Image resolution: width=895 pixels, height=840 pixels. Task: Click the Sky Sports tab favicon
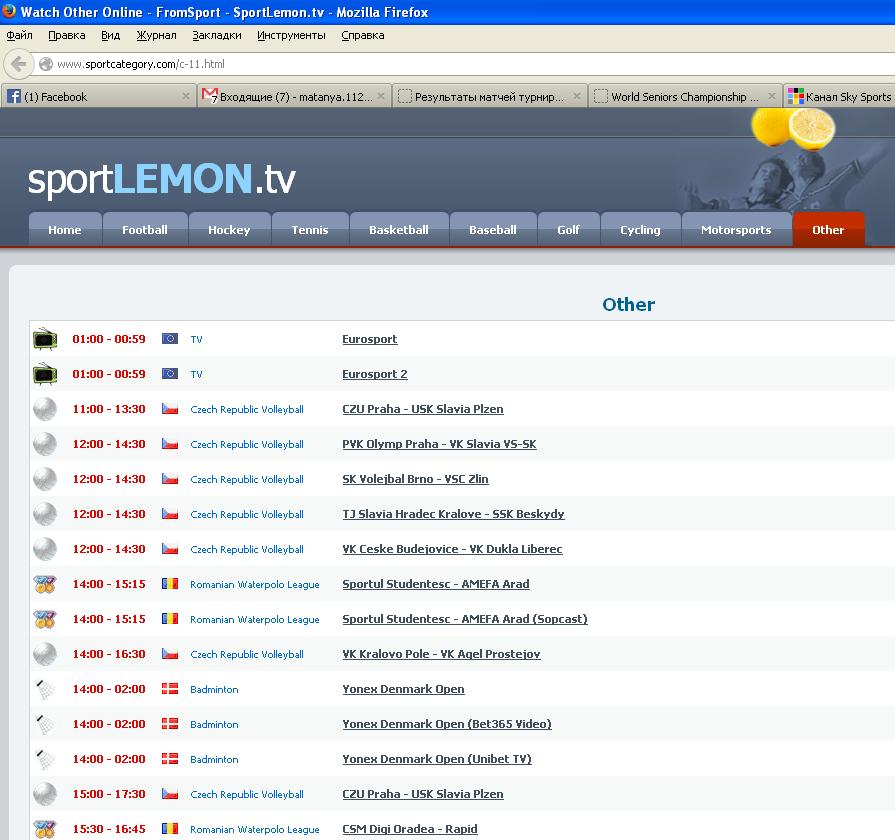[x=796, y=96]
